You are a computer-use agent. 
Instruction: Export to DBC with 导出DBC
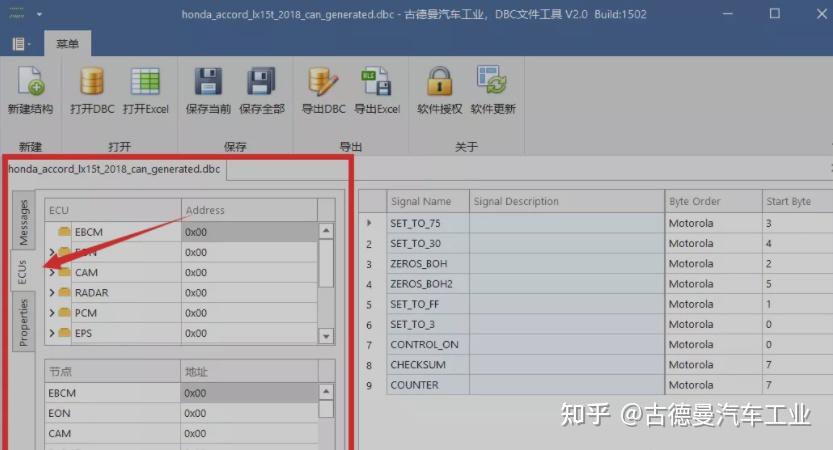(323, 90)
